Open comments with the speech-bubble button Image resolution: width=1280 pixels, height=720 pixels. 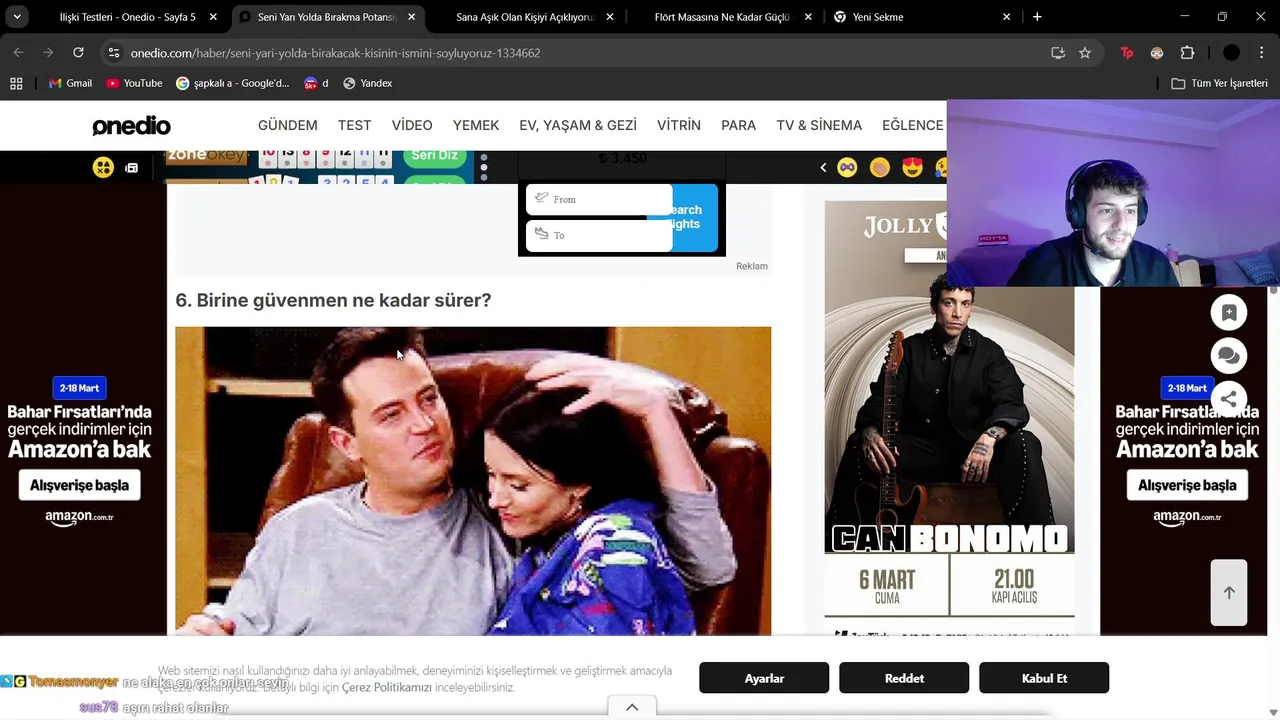click(1229, 355)
